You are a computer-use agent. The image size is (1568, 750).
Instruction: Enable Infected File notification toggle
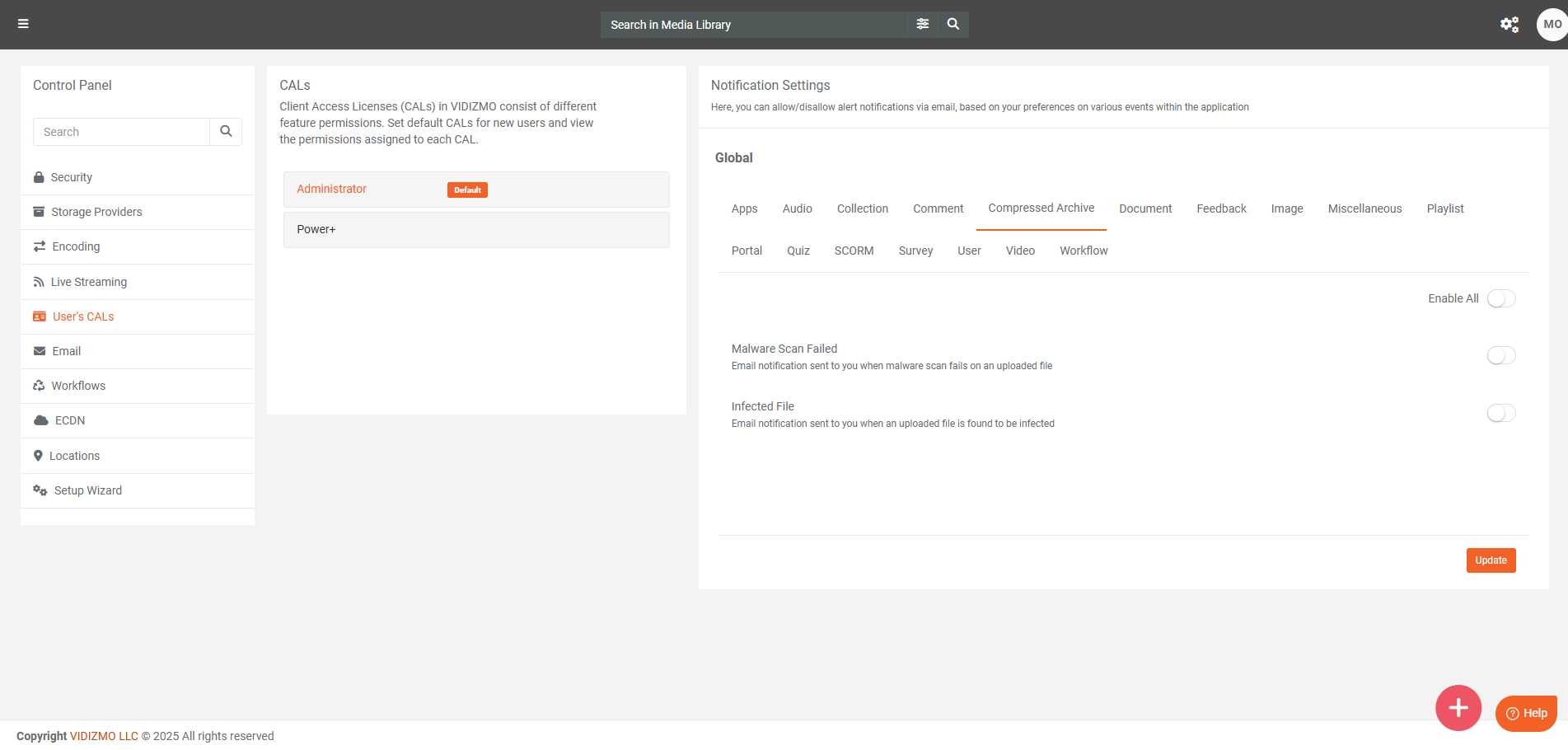(x=1500, y=413)
